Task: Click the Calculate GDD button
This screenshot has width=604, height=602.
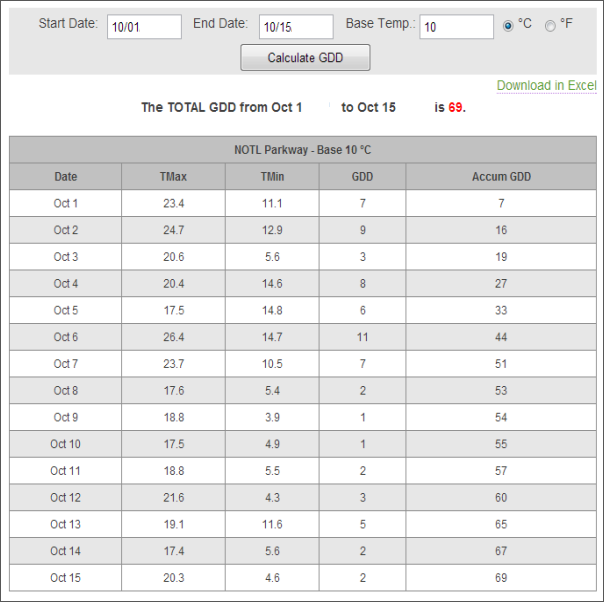Action: coord(305,57)
